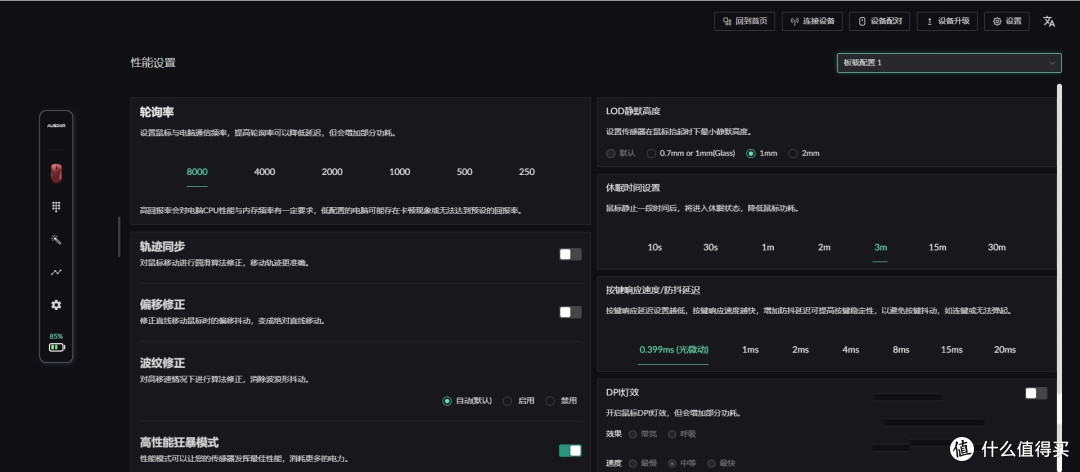Viewport: 1080px width, 472px height.
Task: Set debounce delay to 8ms
Action: click(901, 350)
